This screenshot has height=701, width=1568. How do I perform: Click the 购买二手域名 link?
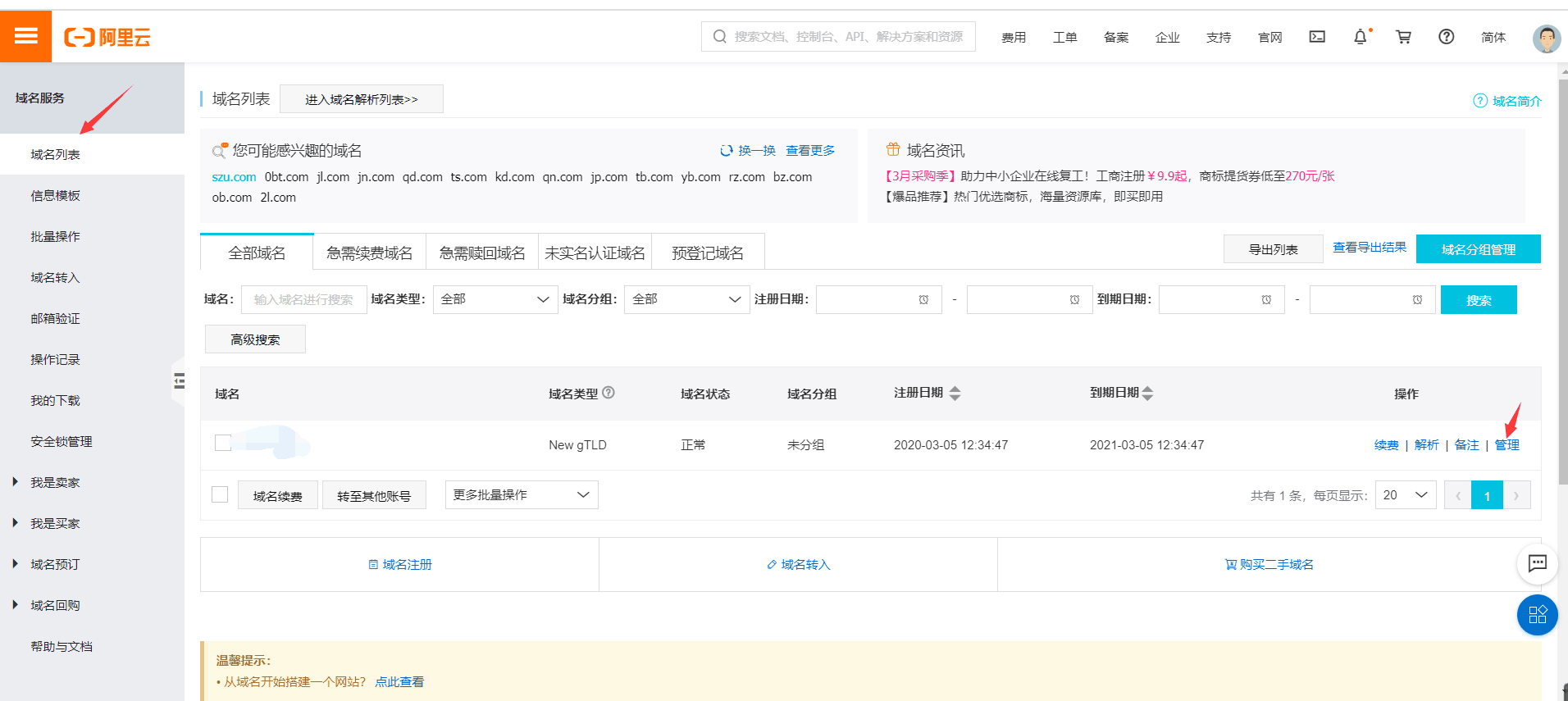pyautogui.click(x=1269, y=564)
